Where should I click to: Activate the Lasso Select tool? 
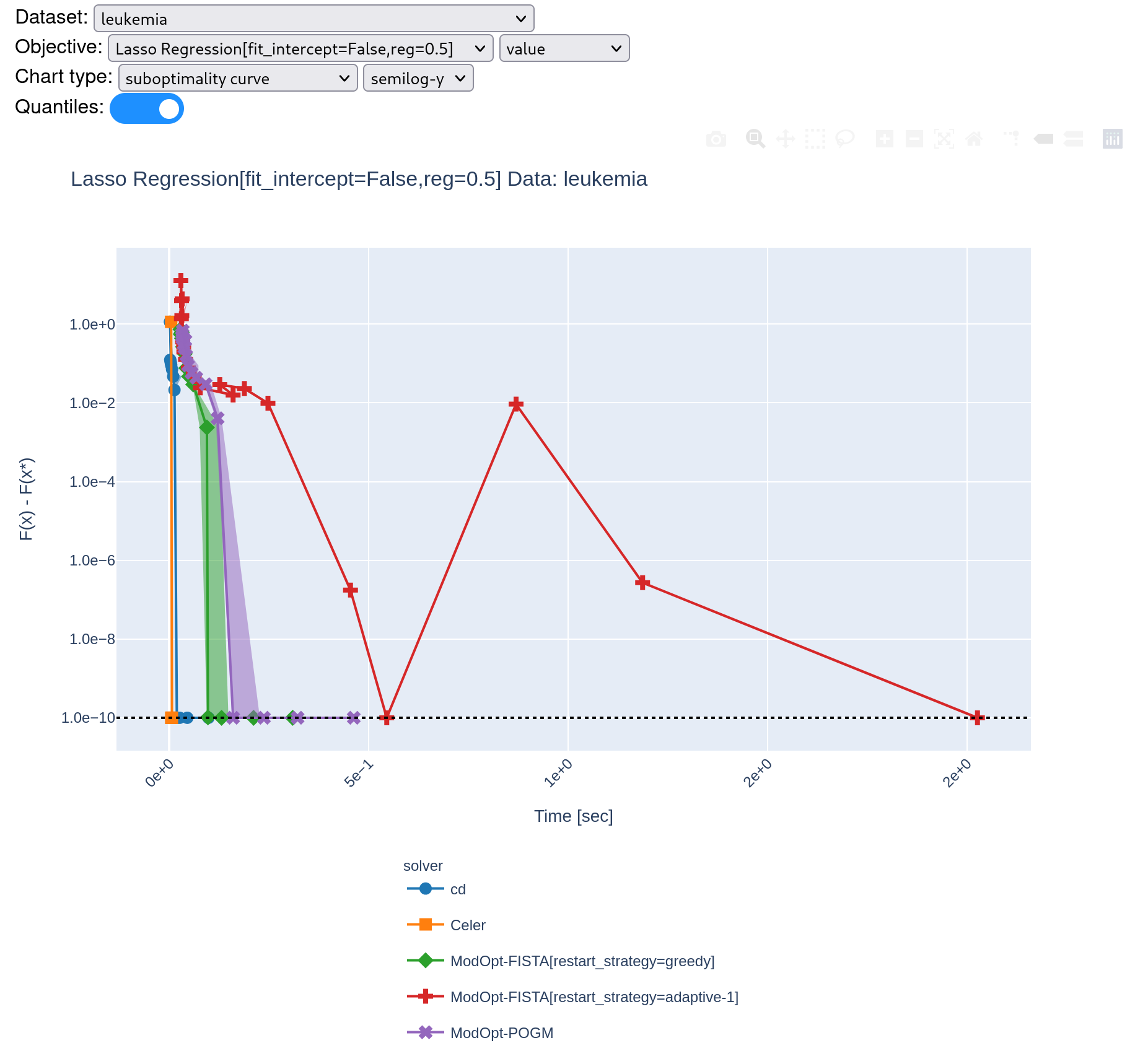pyautogui.click(x=844, y=139)
